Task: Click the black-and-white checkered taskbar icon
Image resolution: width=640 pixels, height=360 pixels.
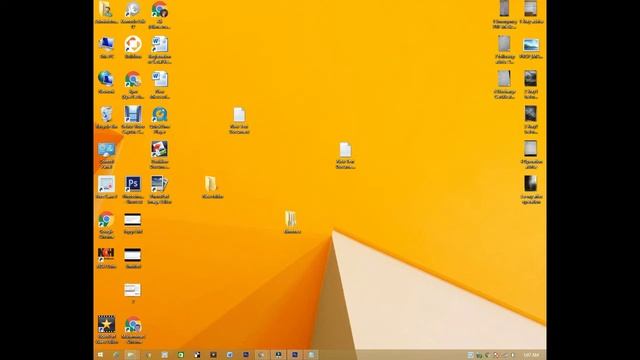Action: coord(197,355)
